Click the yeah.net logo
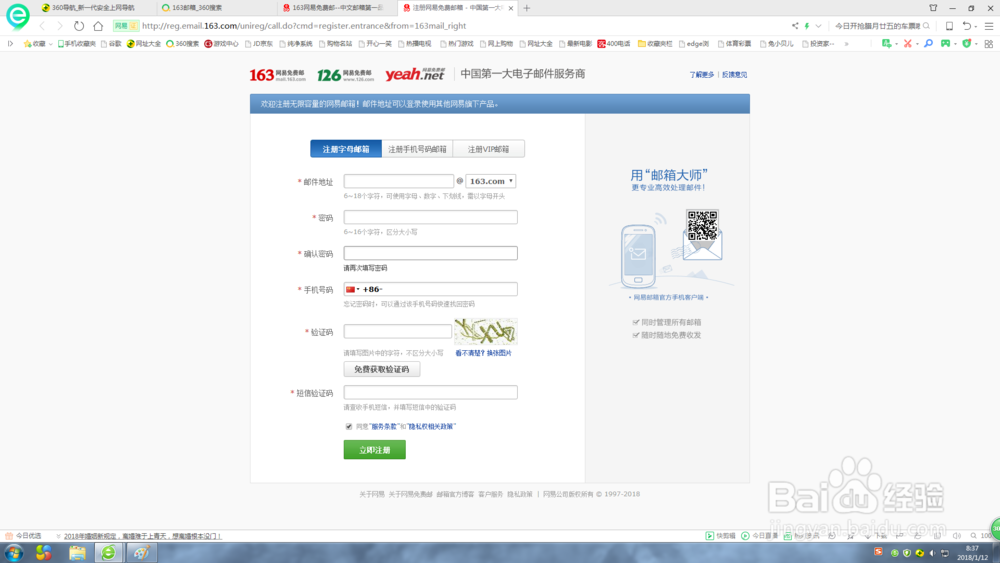Image resolution: width=1000 pixels, height=563 pixels. [x=415, y=74]
